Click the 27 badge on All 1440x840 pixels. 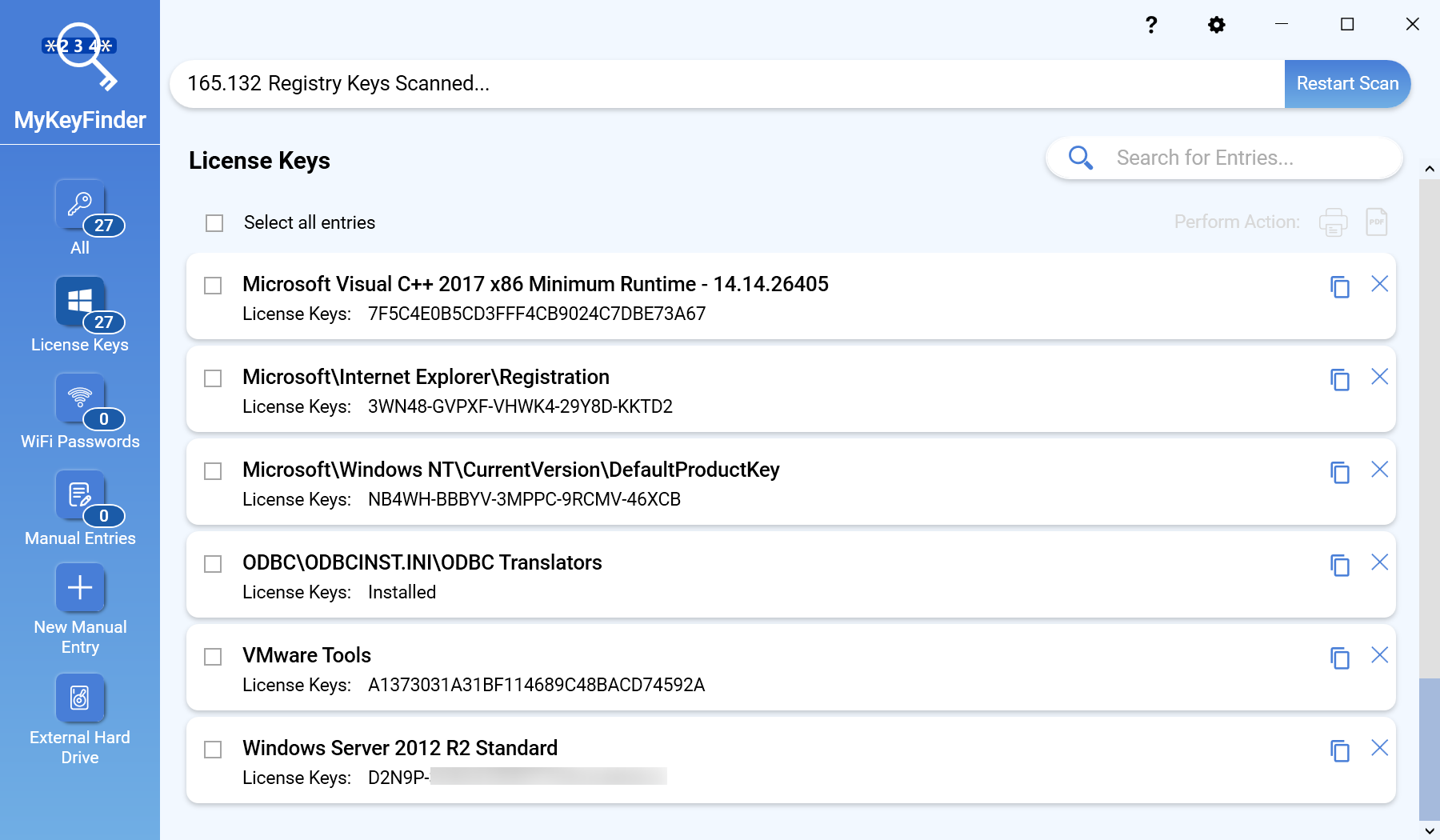104,226
